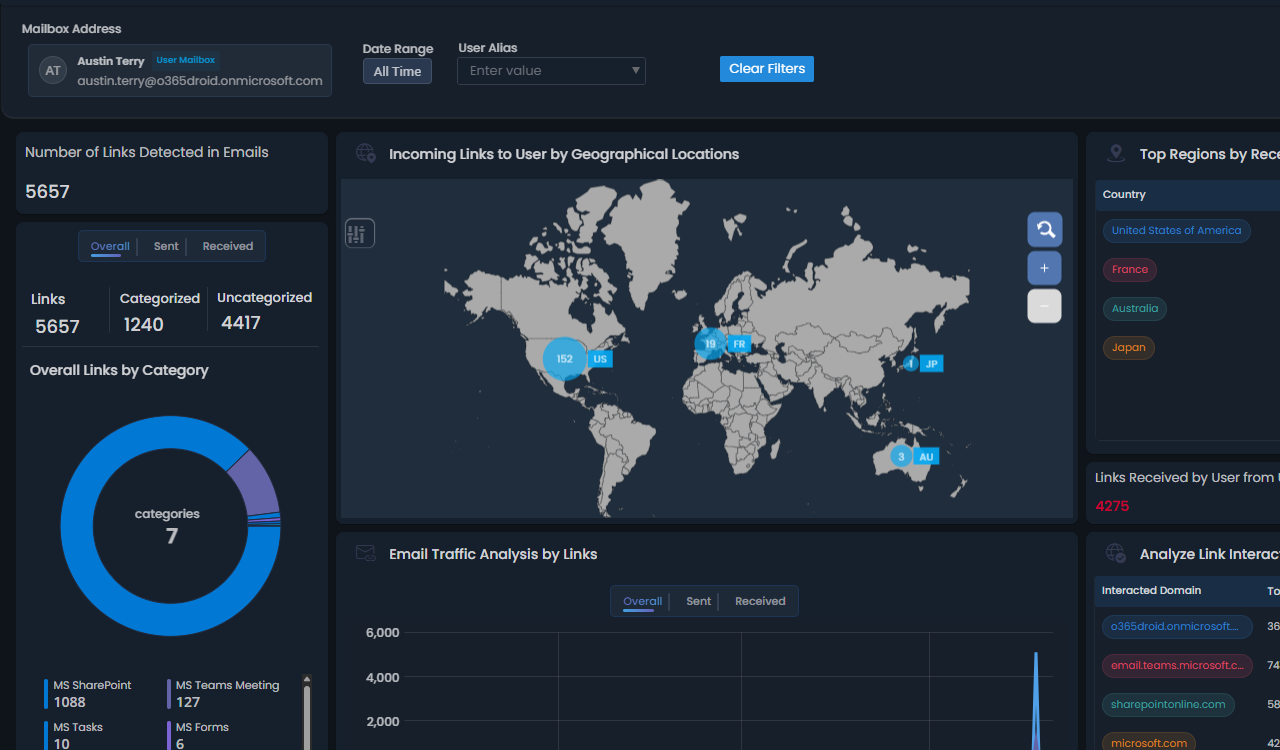Open the User Mailbox link
1280x750 pixels.
[x=185, y=59]
